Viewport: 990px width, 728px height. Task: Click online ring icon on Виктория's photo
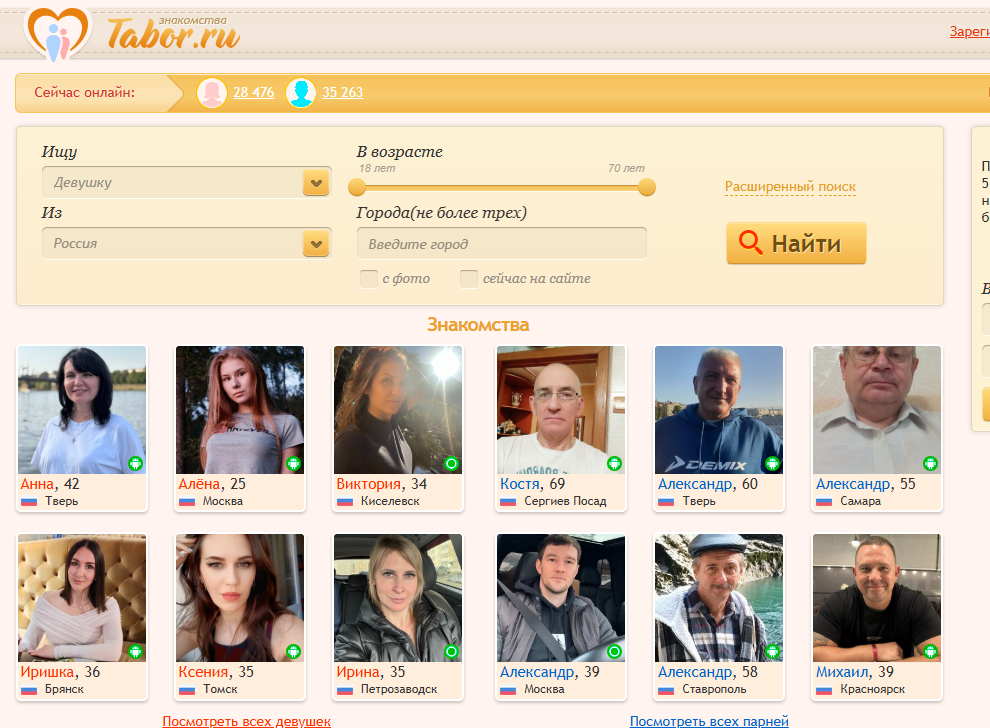click(x=451, y=463)
